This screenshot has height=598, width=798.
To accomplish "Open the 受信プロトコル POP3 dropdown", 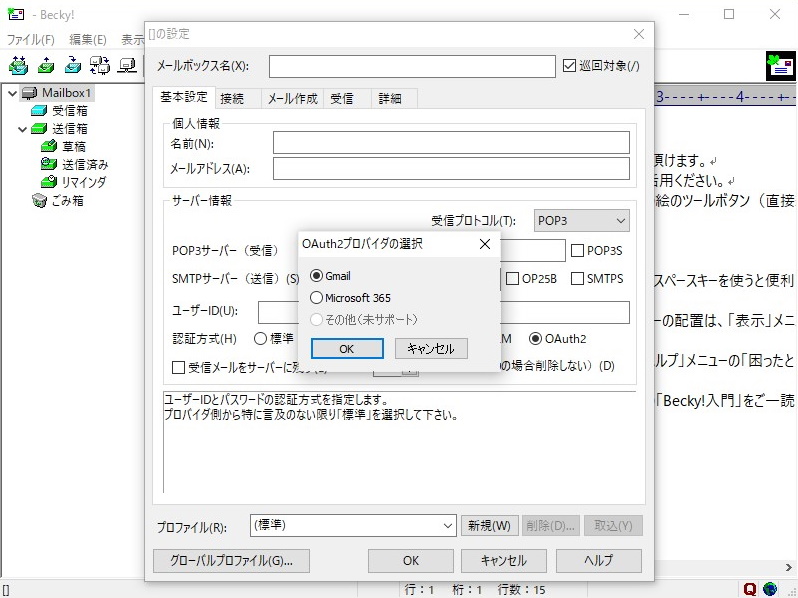I will (x=581, y=221).
